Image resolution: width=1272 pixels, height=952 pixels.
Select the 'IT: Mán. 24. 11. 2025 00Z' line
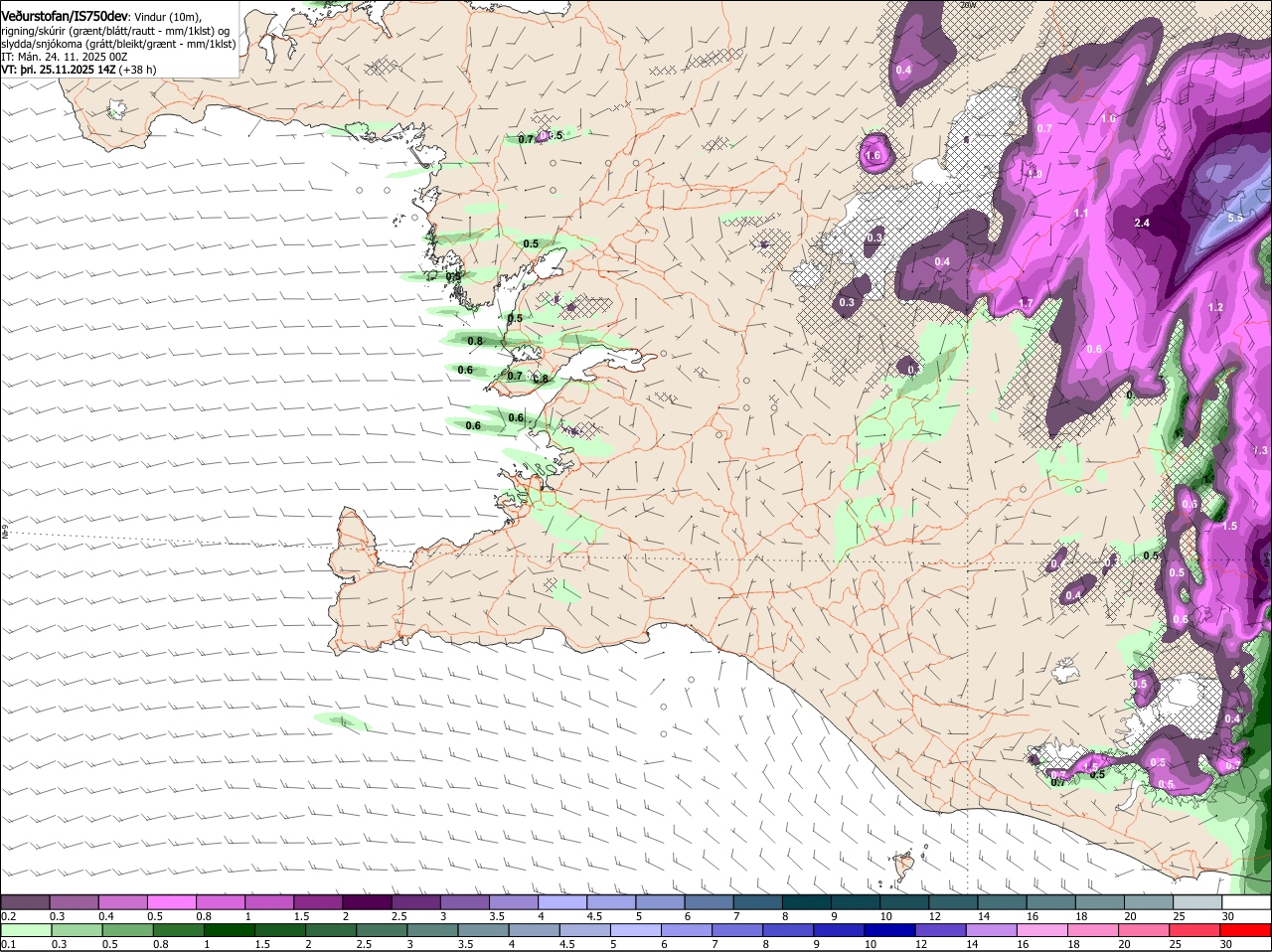pyautogui.click(x=65, y=57)
